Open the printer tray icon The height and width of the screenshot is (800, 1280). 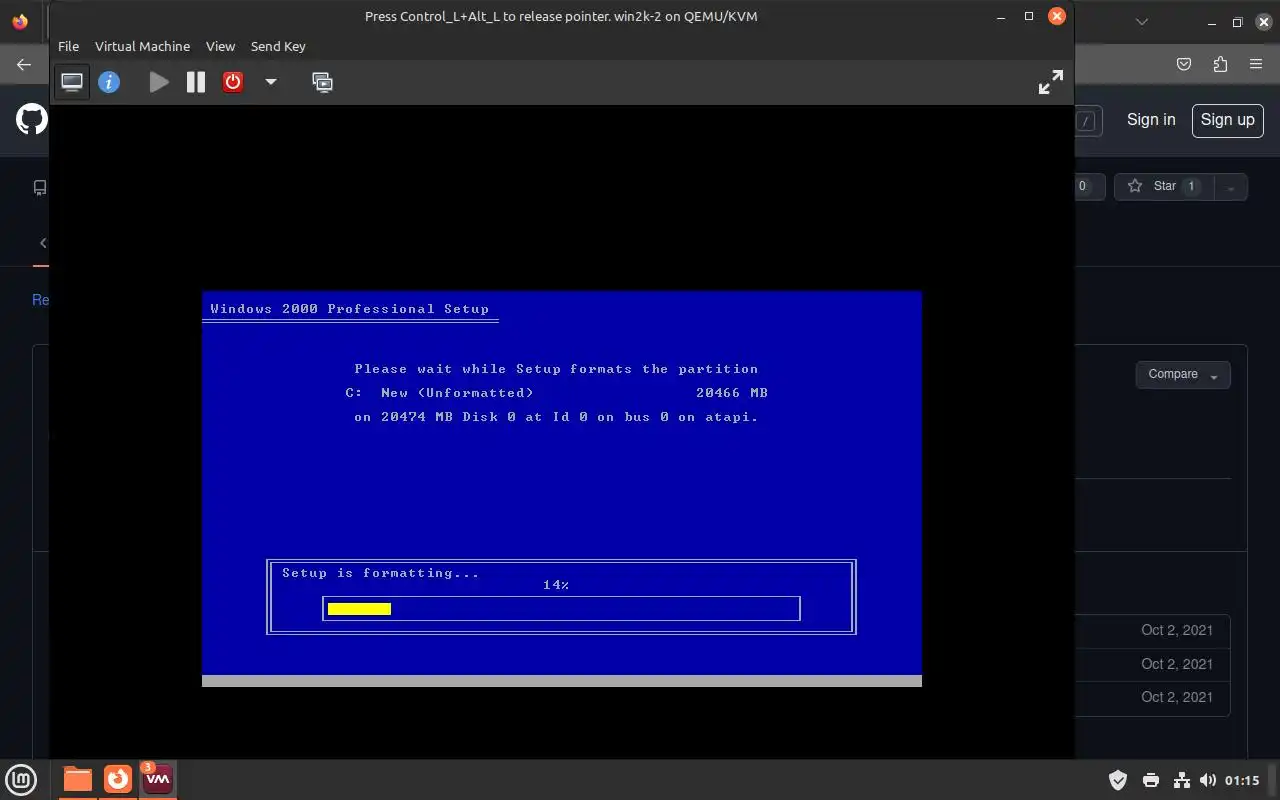[1151, 780]
